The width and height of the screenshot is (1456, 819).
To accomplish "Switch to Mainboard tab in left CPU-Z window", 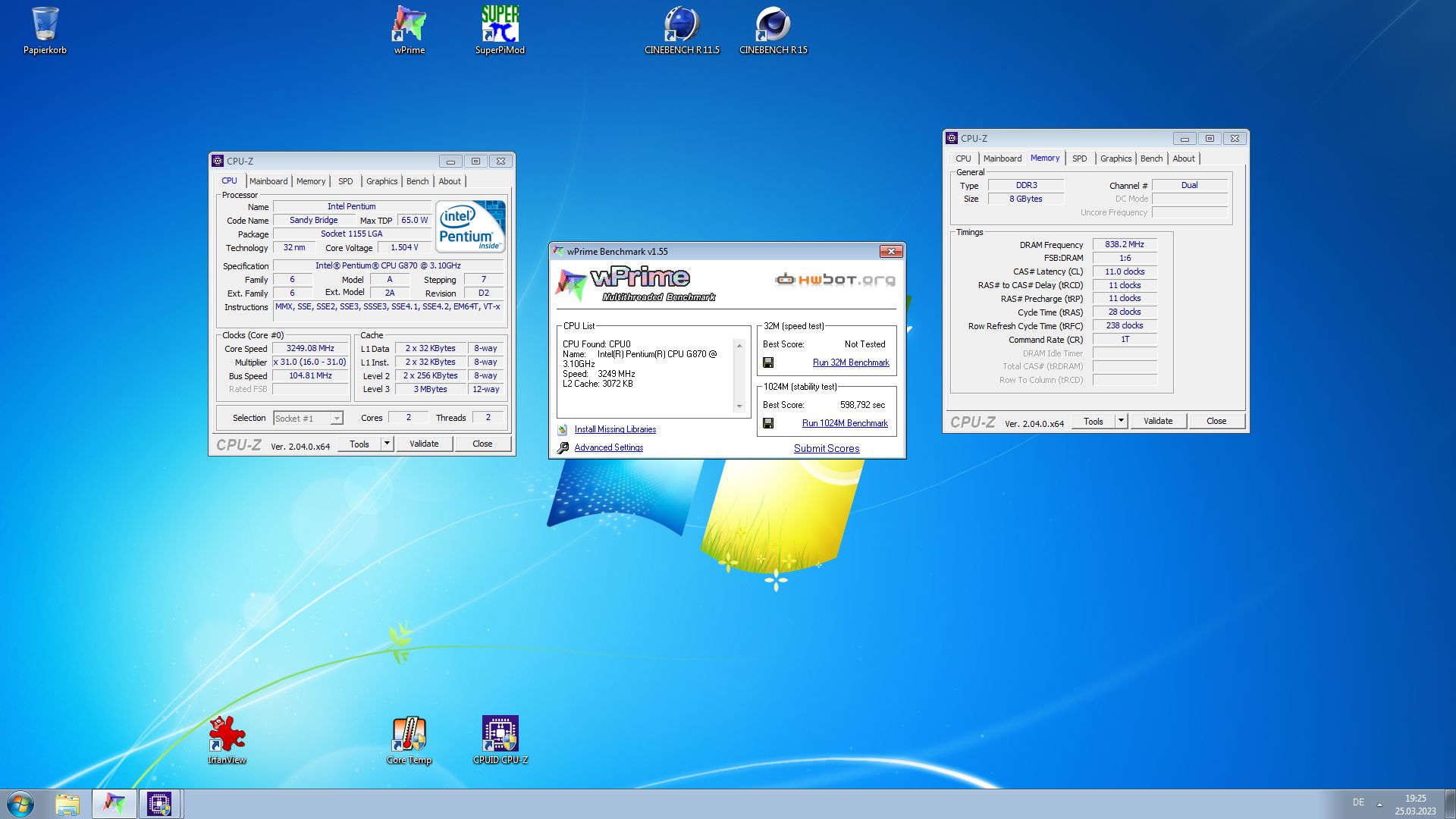I will pos(268,181).
